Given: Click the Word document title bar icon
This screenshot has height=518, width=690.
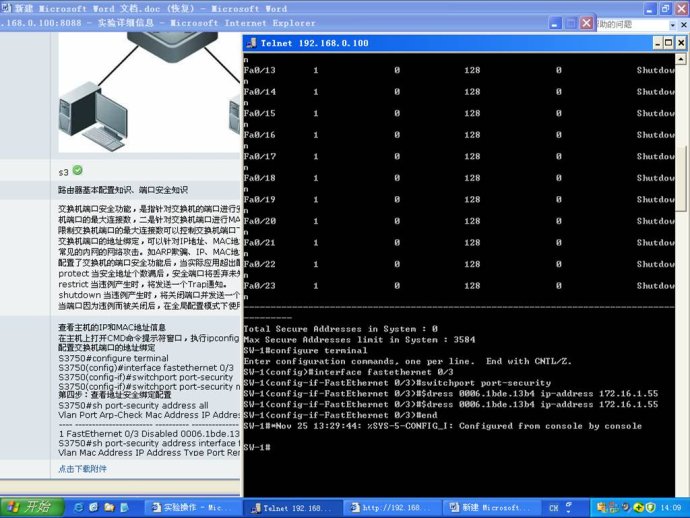Looking at the screenshot, I should click(6, 8).
